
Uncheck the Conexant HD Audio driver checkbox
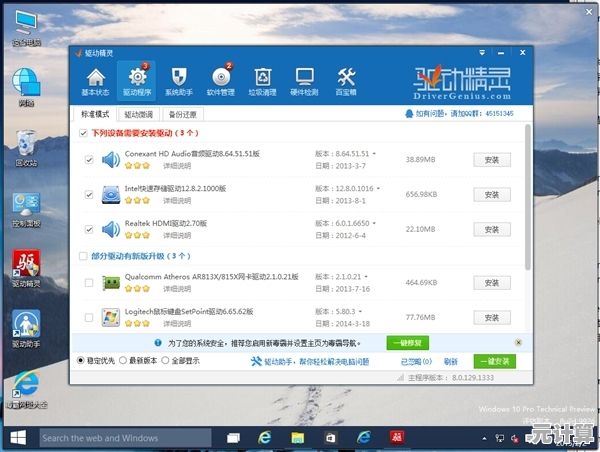[x=89, y=159]
